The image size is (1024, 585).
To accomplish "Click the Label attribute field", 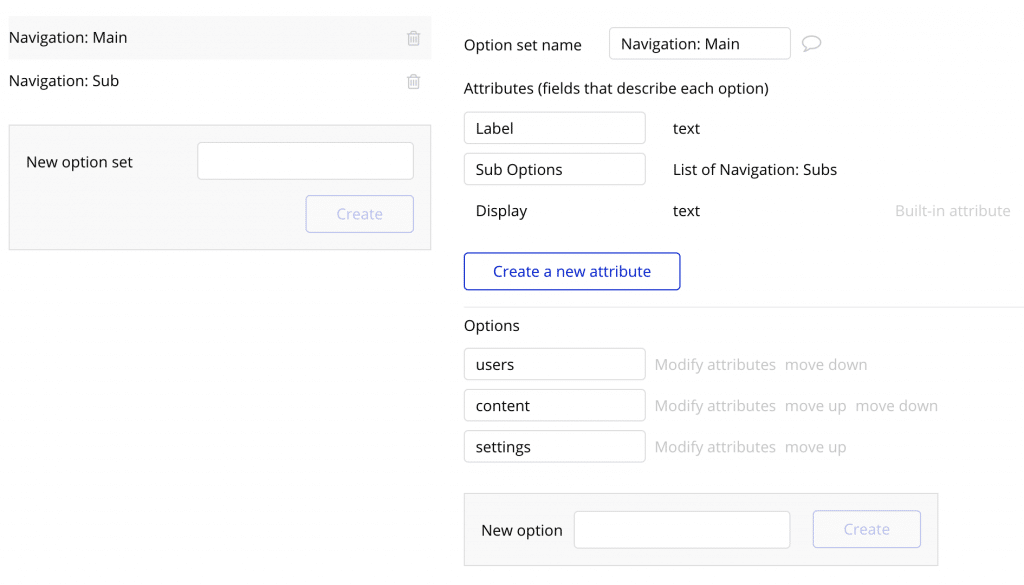I will tap(554, 127).
